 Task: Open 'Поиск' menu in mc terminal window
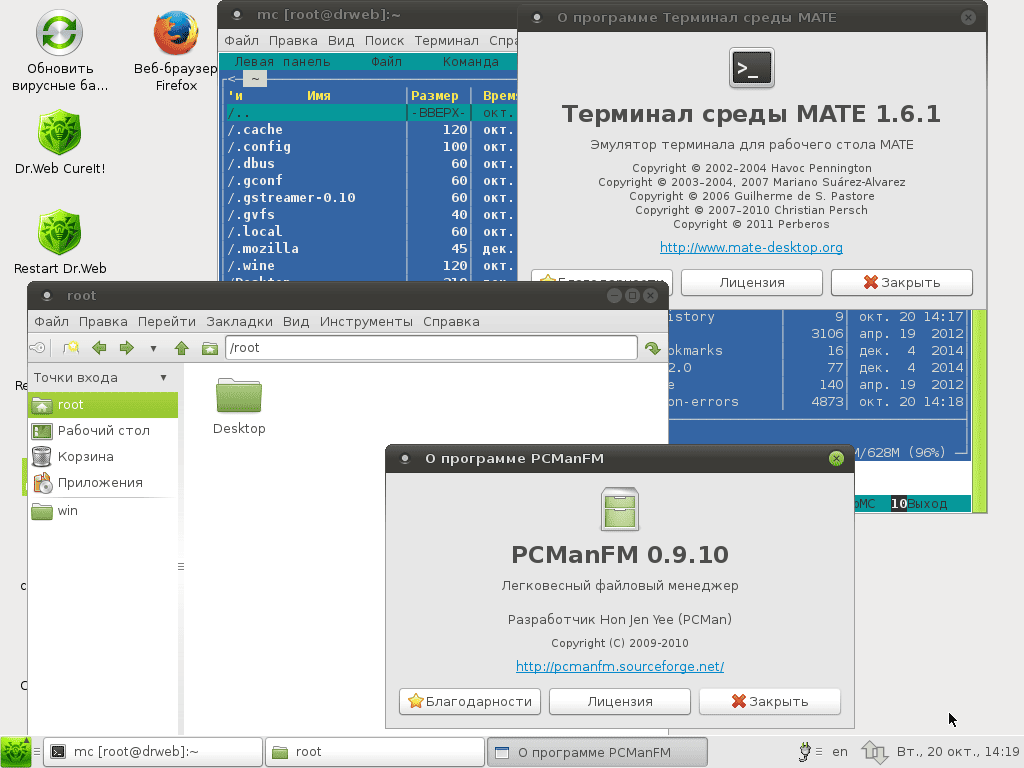pyautogui.click(x=384, y=40)
